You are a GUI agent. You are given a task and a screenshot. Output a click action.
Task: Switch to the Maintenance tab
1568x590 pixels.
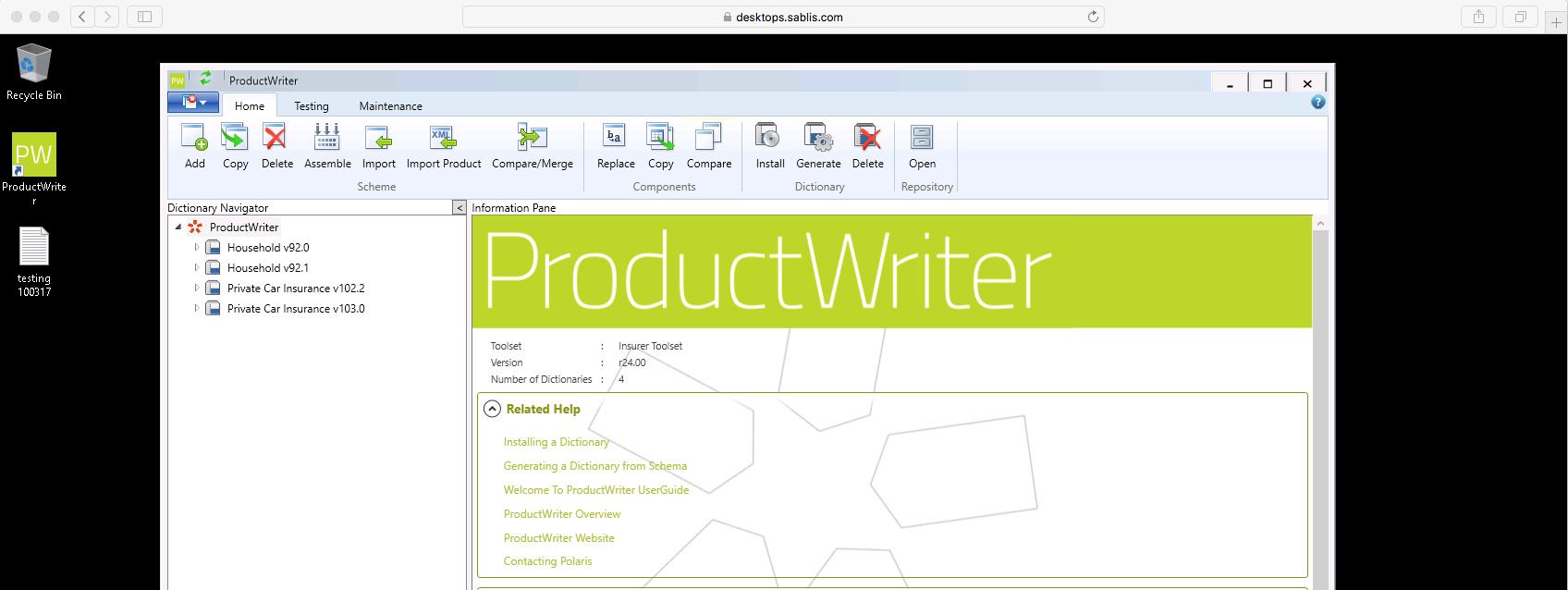click(390, 106)
